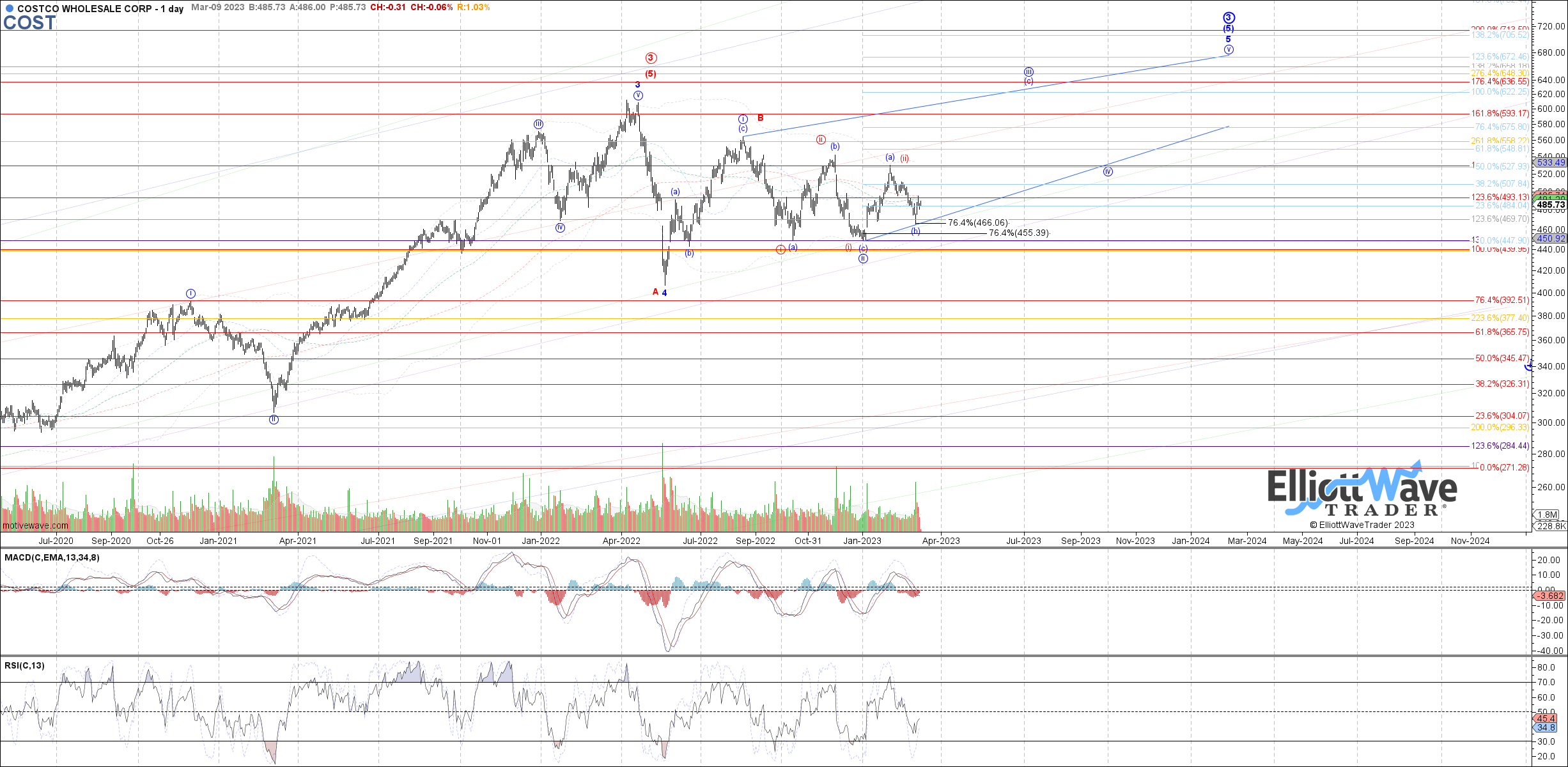This screenshot has width=1568, height=767.
Task: Select the 76.4%(455.39) retracement label
Action: click(1019, 233)
